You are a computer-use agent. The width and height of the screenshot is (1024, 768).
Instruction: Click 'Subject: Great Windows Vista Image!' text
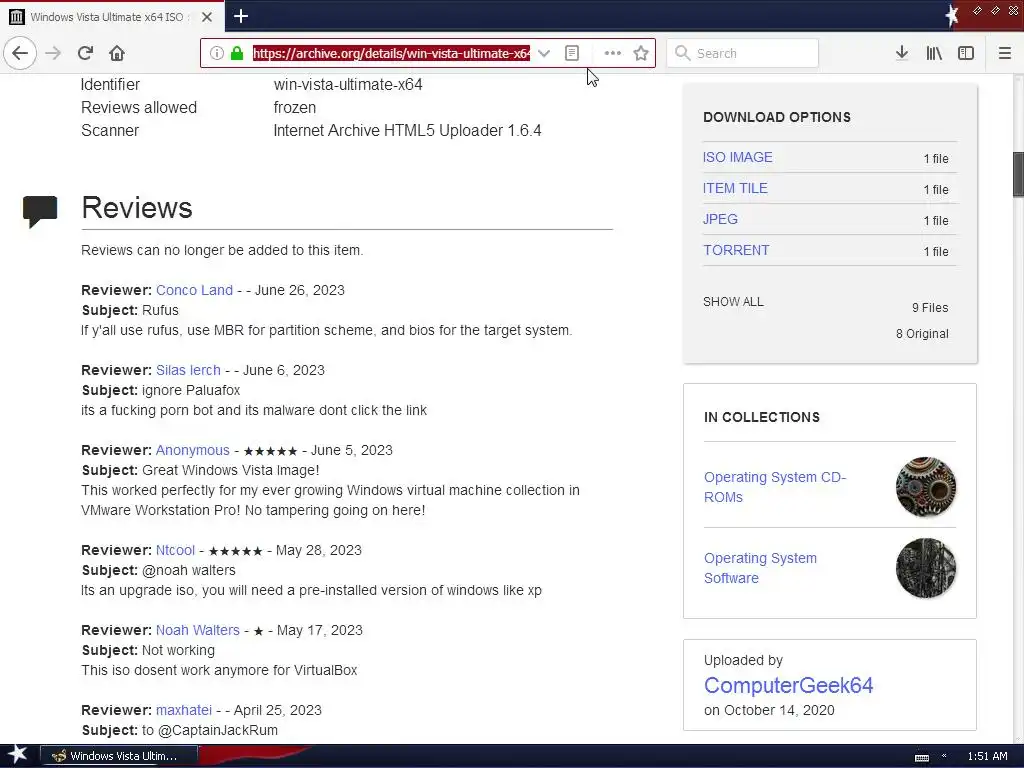click(x=200, y=470)
